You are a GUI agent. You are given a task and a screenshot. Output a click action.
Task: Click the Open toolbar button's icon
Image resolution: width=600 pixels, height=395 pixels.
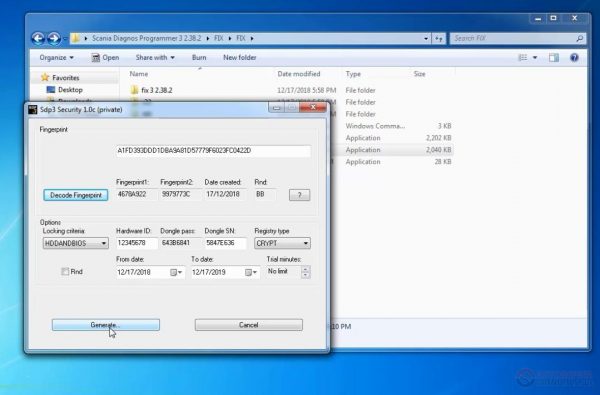(x=96, y=57)
